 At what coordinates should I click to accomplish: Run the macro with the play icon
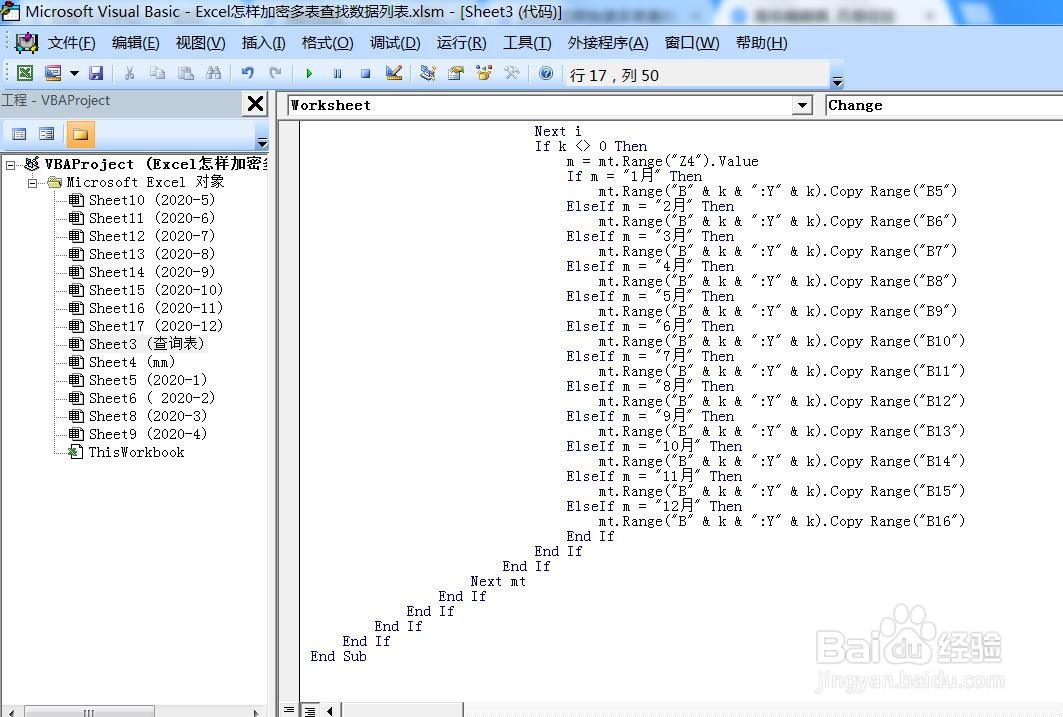pyautogui.click(x=309, y=73)
